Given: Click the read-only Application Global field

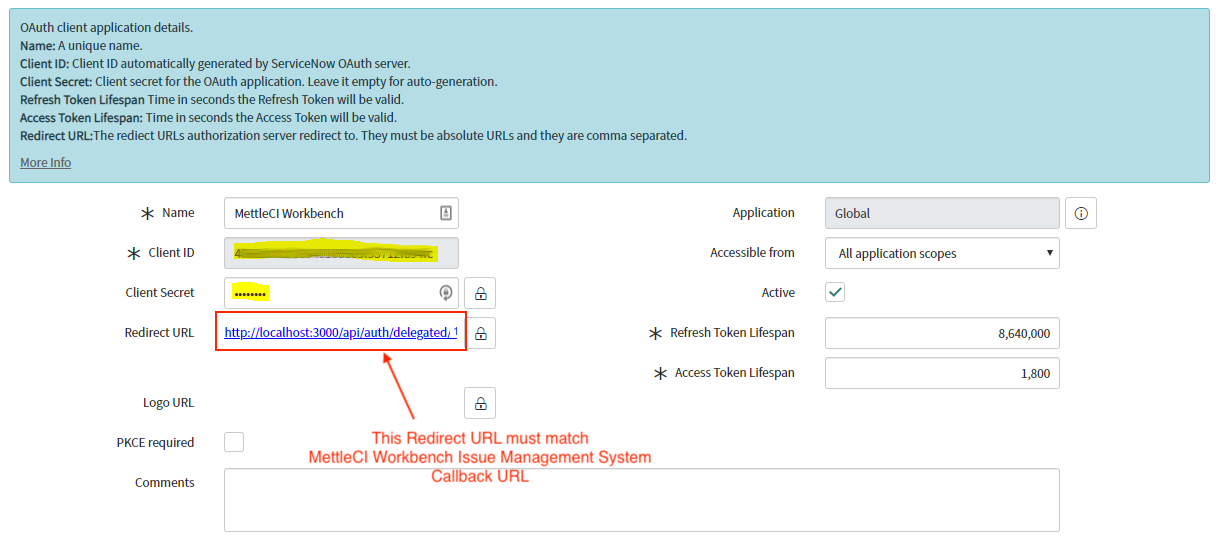Looking at the screenshot, I should (x=941, y=213).
